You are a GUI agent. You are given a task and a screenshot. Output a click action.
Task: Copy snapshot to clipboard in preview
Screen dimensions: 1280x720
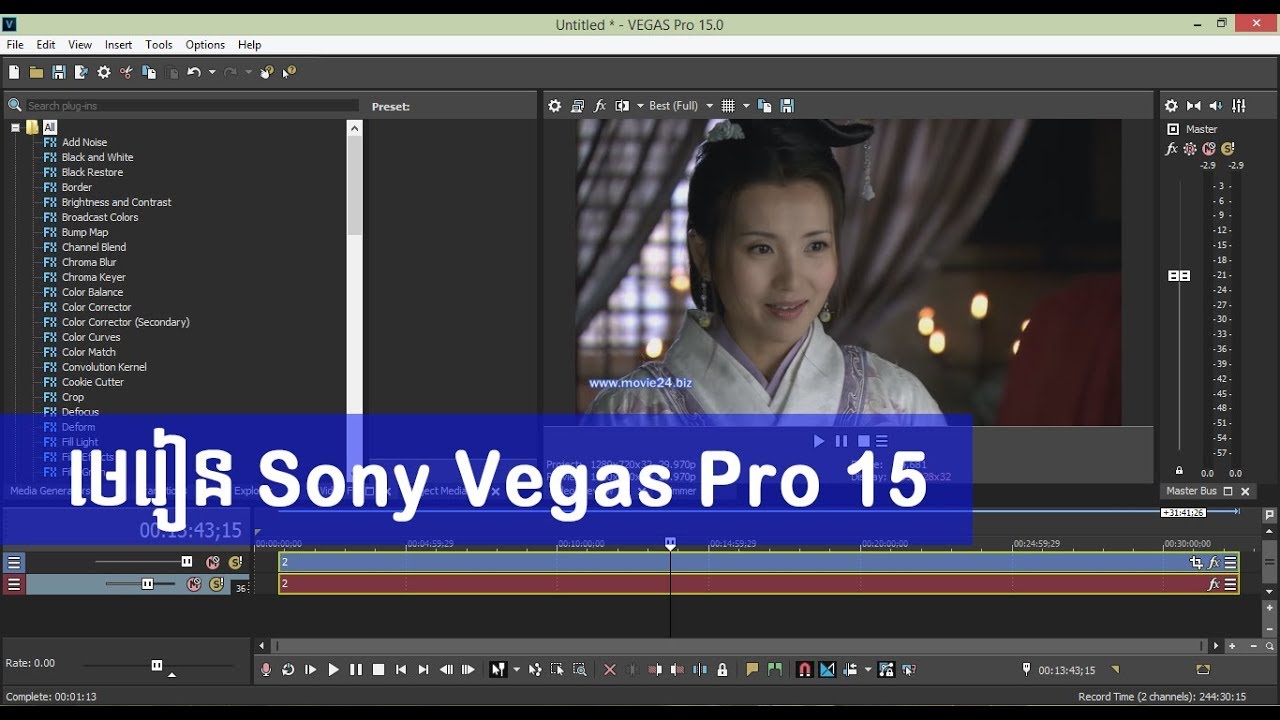pyautogui.click(x=765, y=105)
